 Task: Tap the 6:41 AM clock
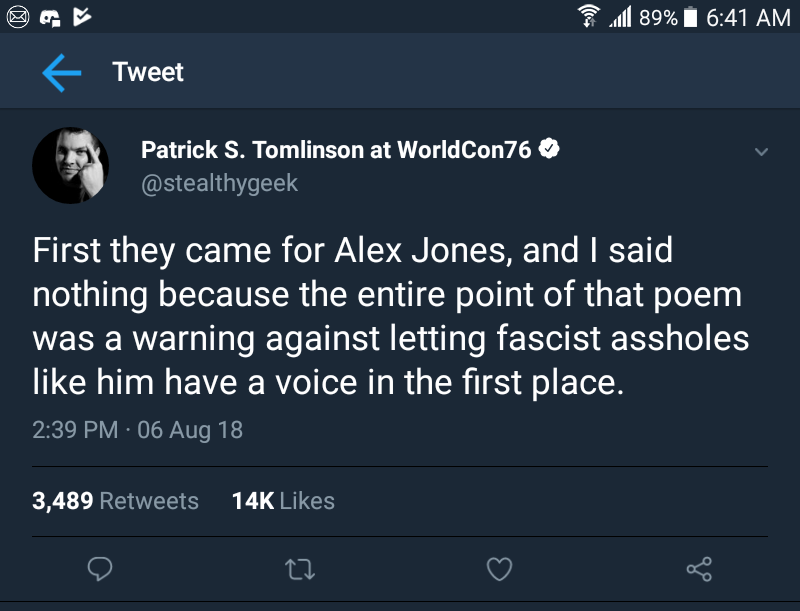(748, 17)
